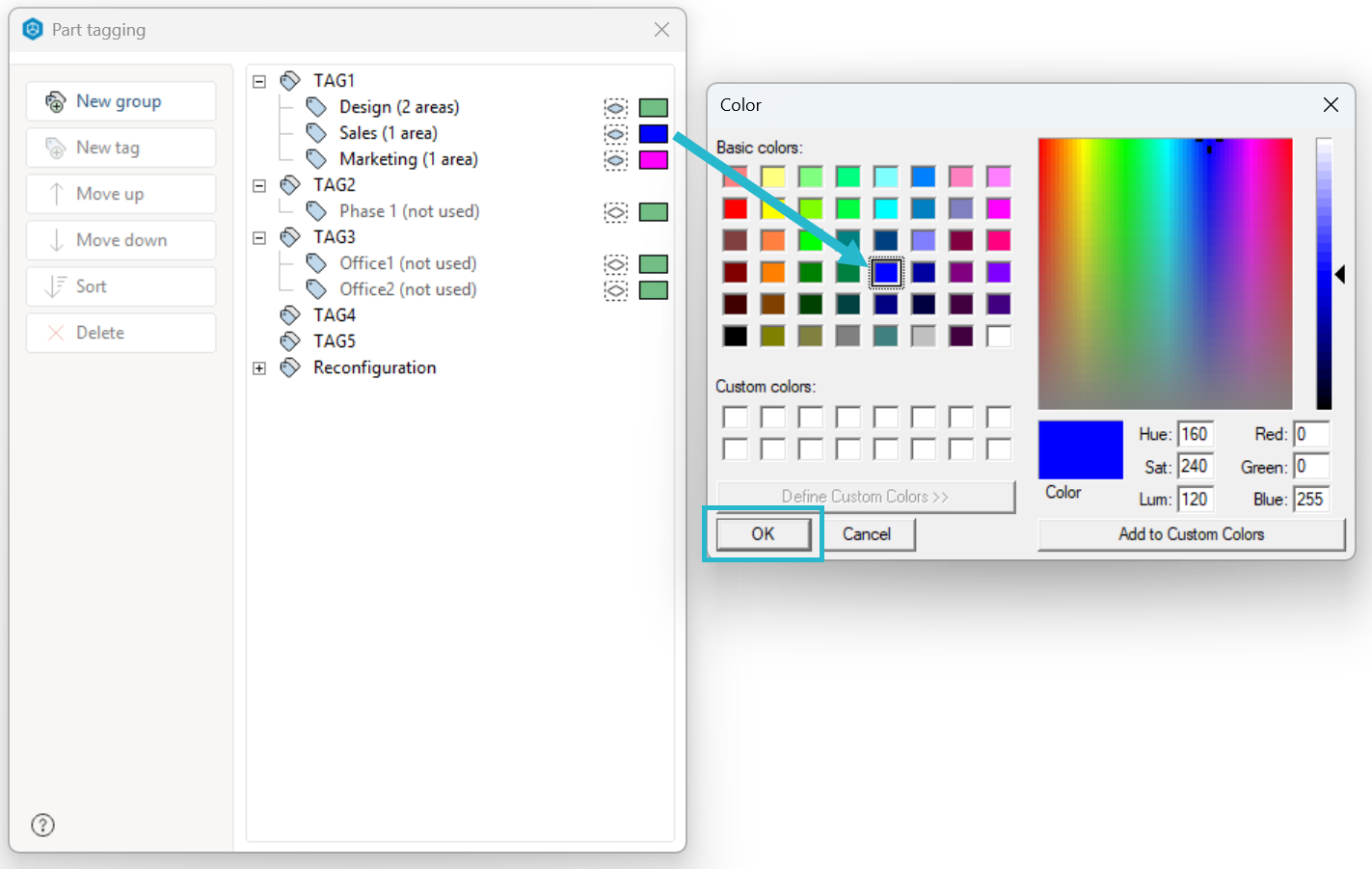1372x869 pixels.
Task: Click the tag icon beside Phase 1
Action: [316, 211]
